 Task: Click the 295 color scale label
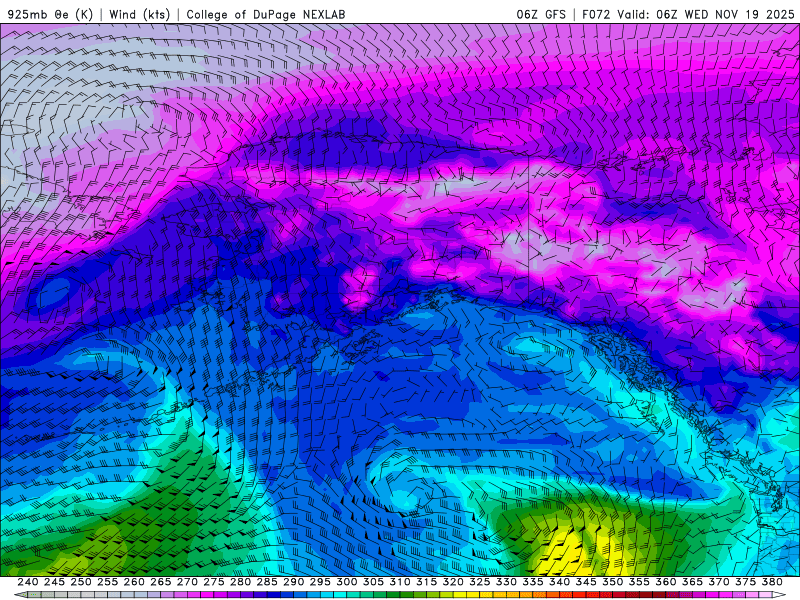tap(320, 582)
